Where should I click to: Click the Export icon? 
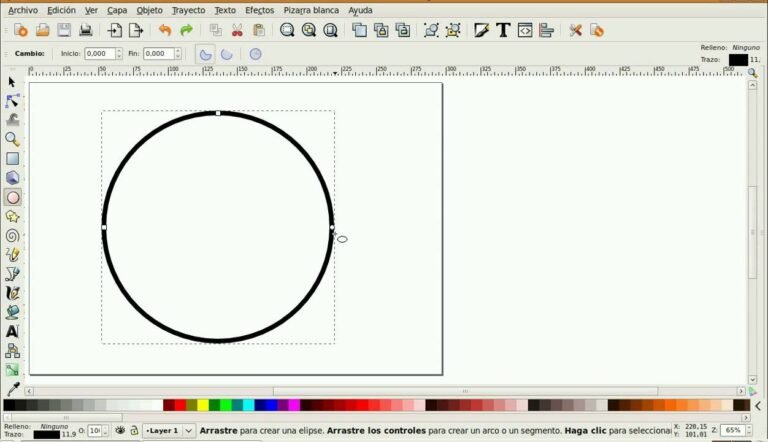tap(136, 30)
